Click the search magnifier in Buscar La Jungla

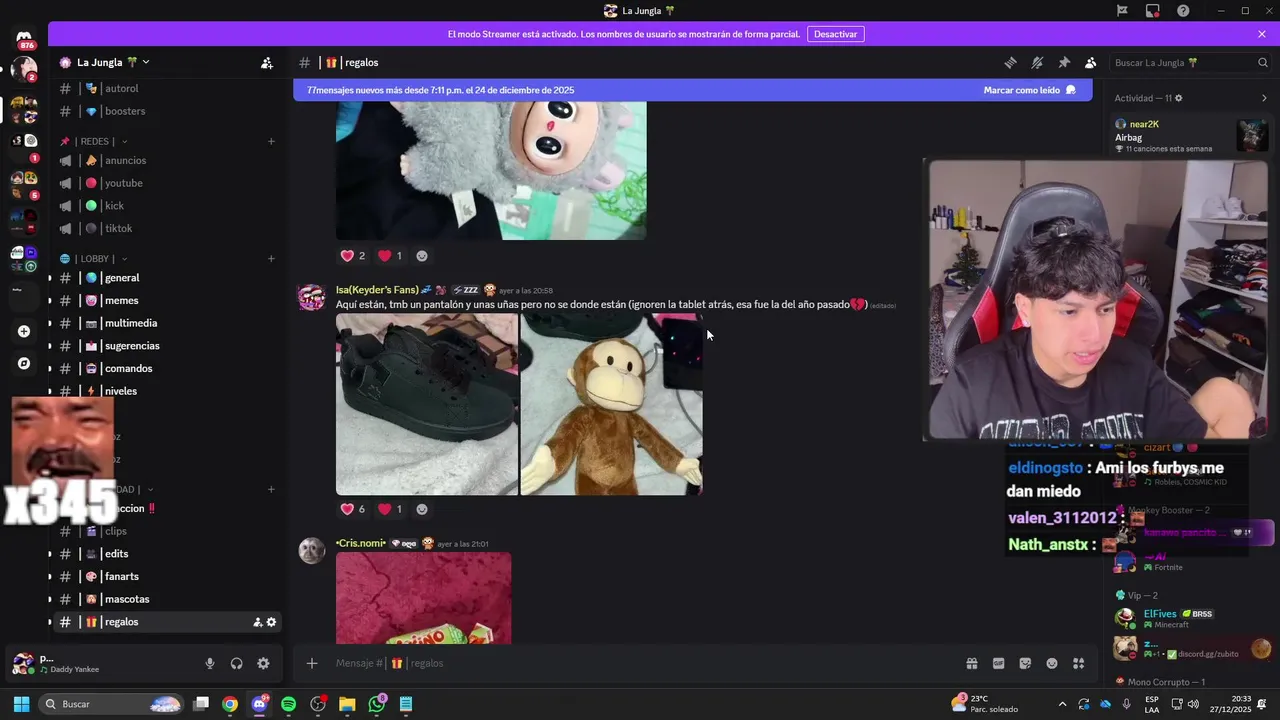coord(1263,62)
